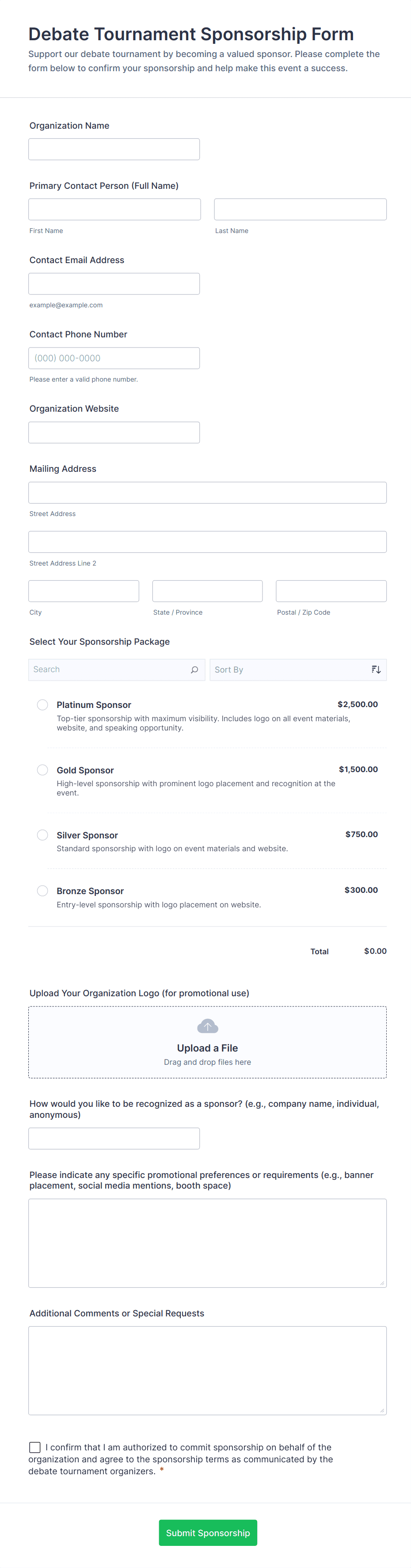This screenshot has width=411, height=1568.
Task: Click the cloud upload icon
Action: coord(207,1027)
